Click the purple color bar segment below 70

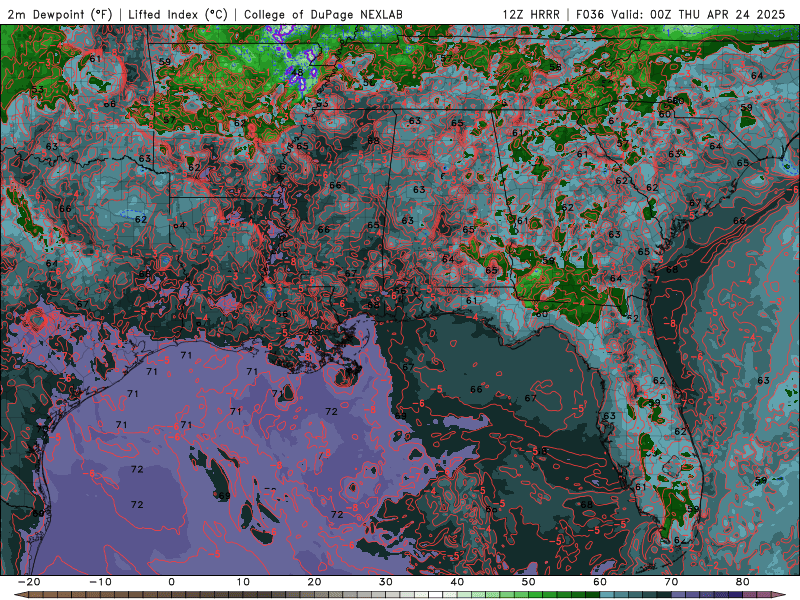click(679, 595)
